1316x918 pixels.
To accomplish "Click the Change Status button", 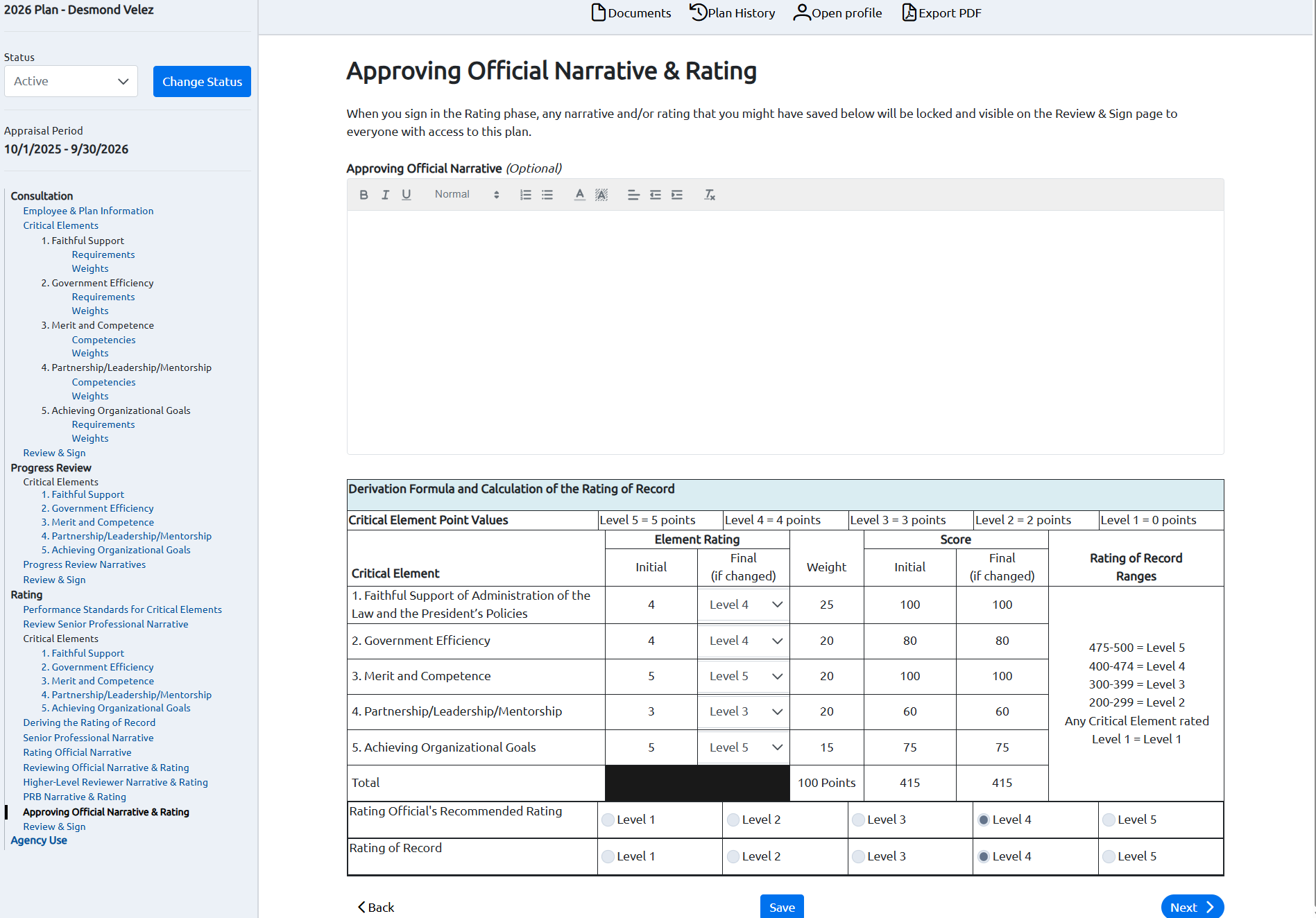I will tap(202, 81).
